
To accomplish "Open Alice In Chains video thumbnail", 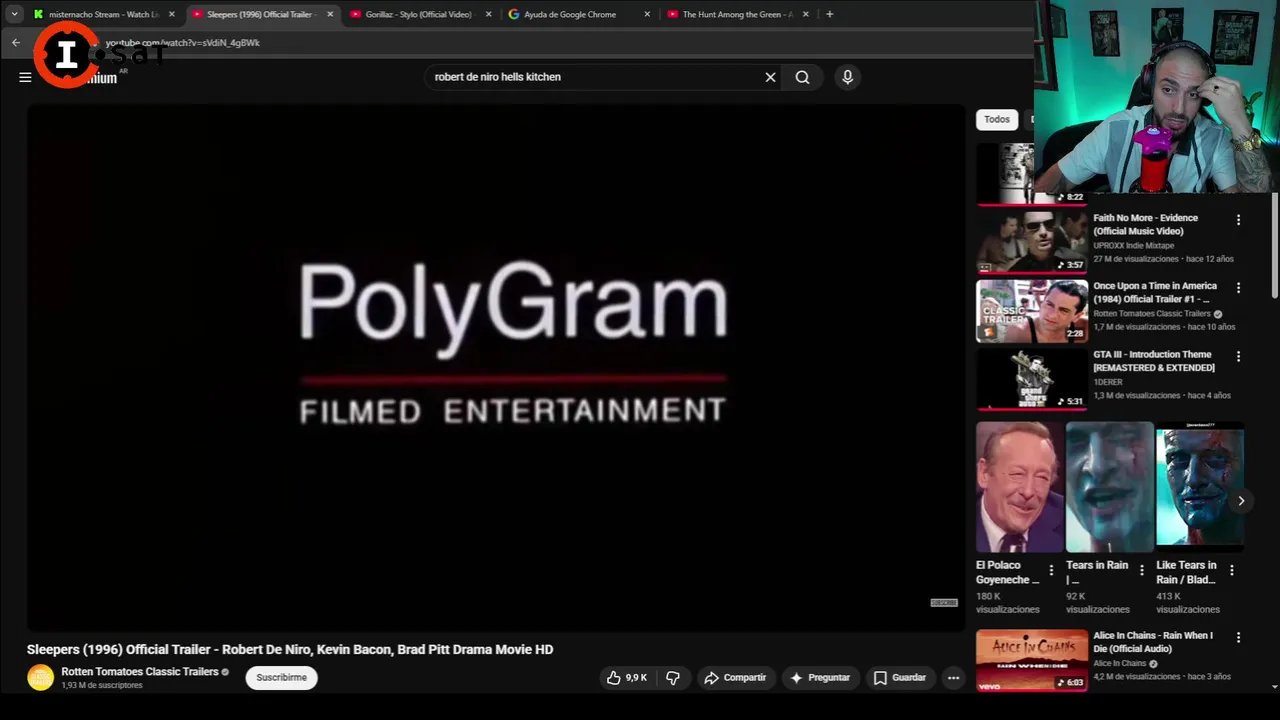I will tap(1031, 660).
